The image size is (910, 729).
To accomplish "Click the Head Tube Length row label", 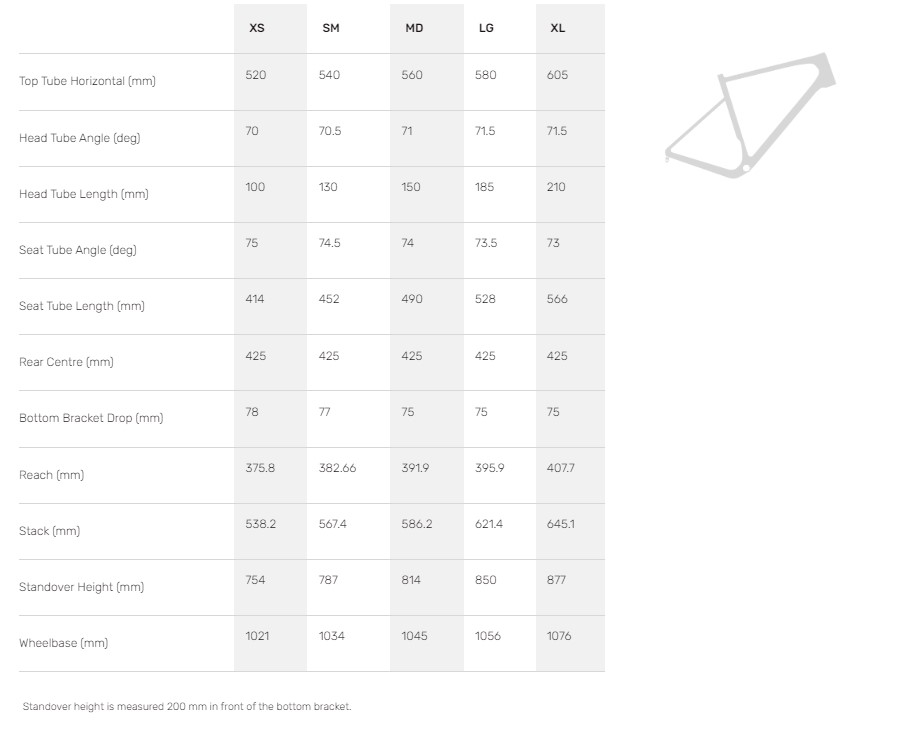I will [x=83, y=194].
